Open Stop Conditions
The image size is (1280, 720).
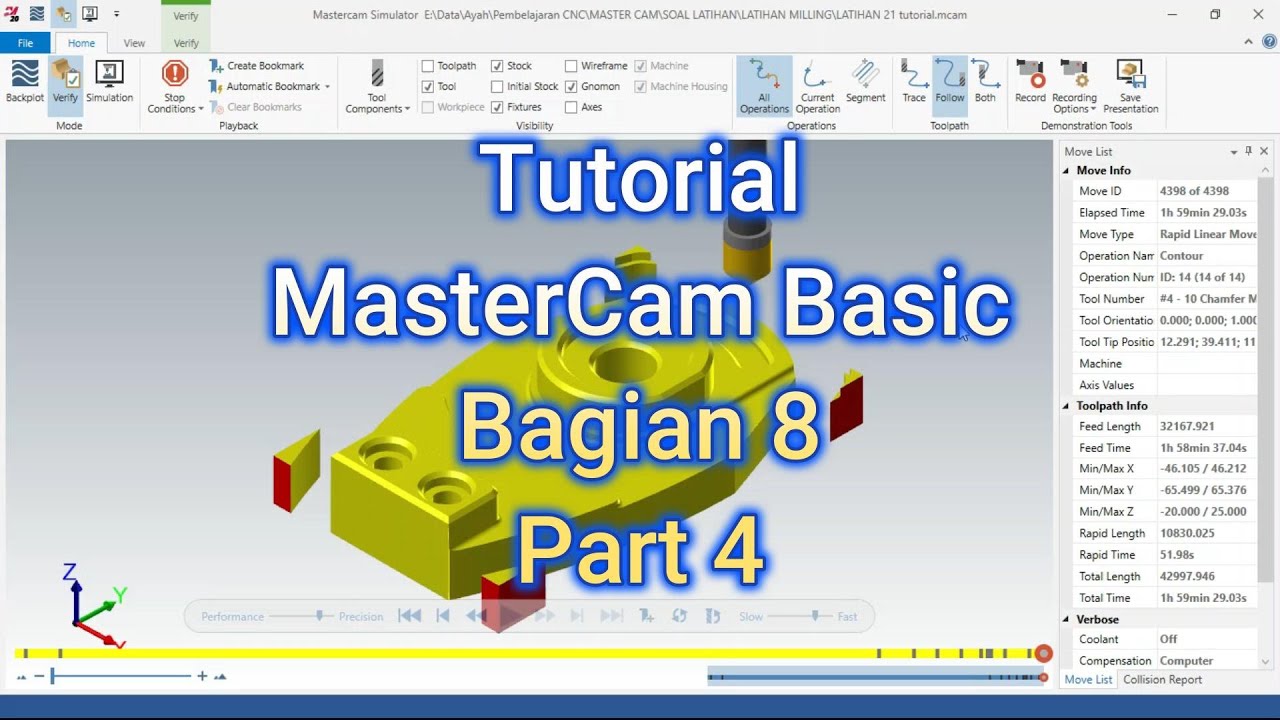175,87
